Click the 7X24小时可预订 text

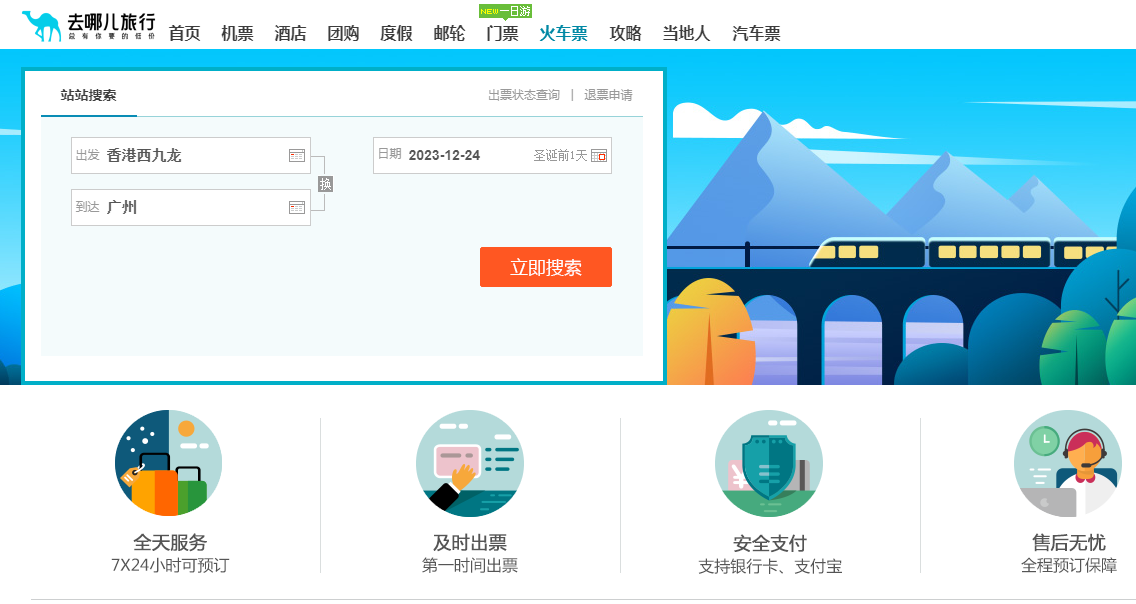170,566
